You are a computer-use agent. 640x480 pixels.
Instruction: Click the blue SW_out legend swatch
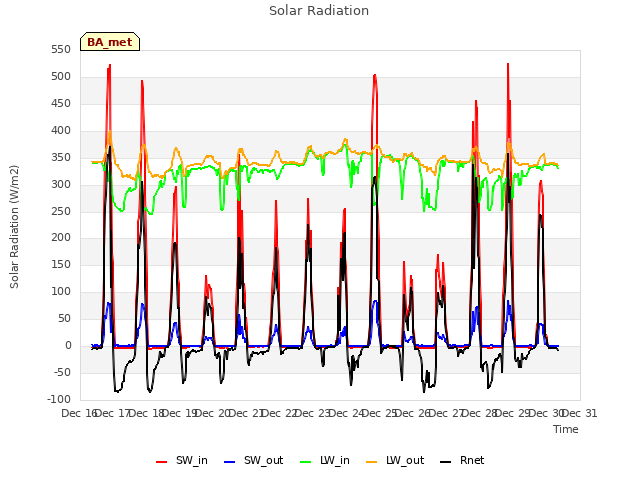pyautogui.click(x=230, y=462)
